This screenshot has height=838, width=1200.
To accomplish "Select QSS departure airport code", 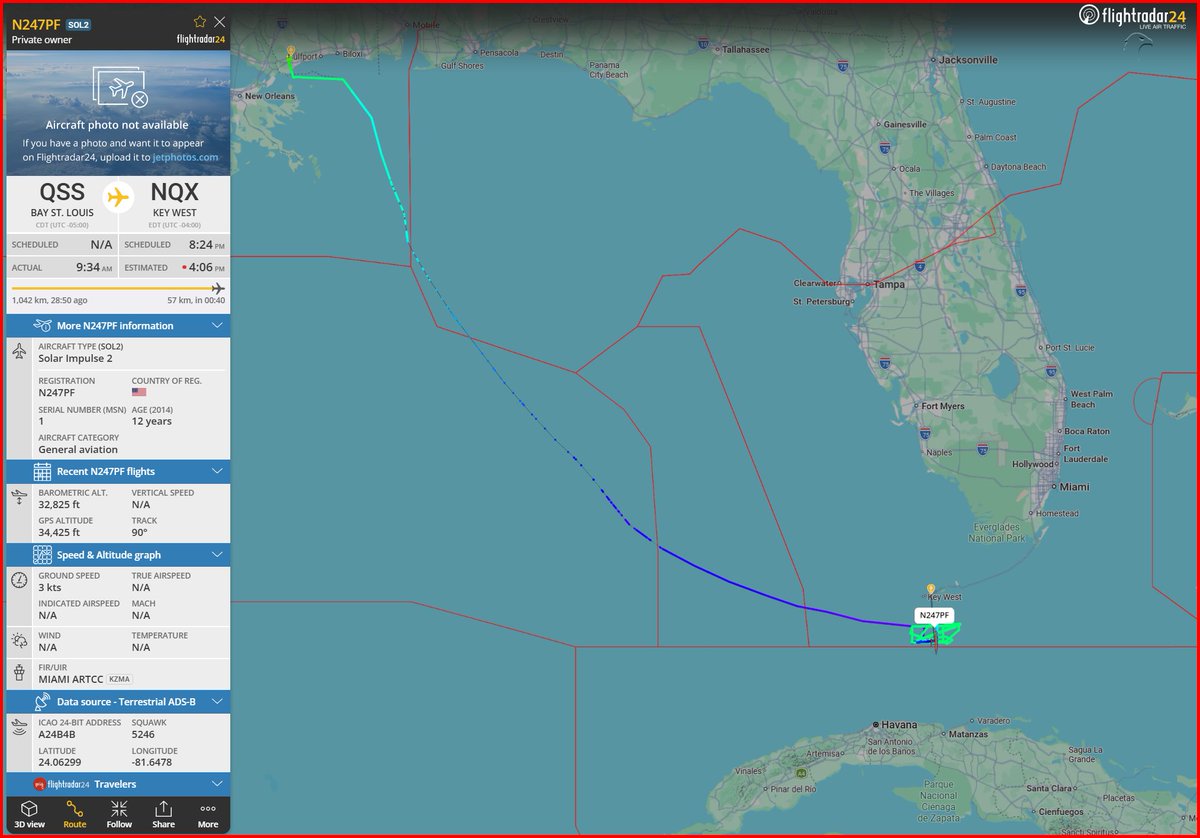I will pos(62,193).
